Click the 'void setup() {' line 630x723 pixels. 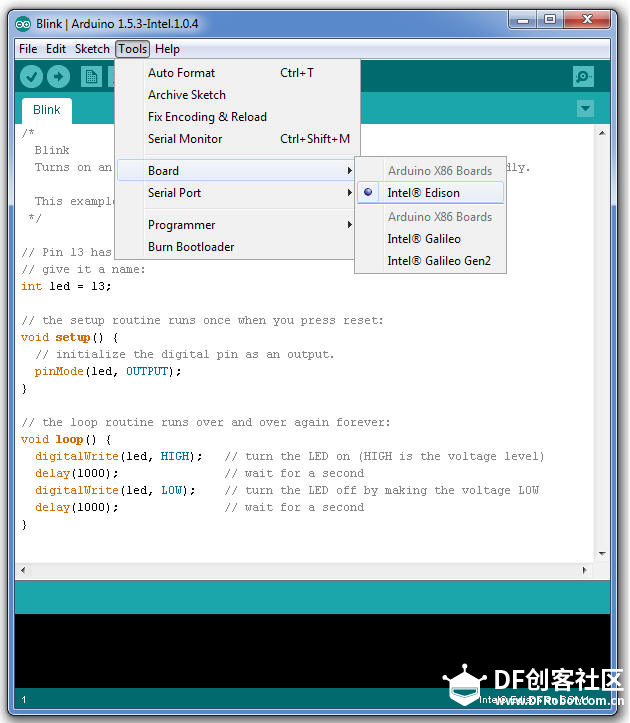pyautogui.click(x=70, y=338)
